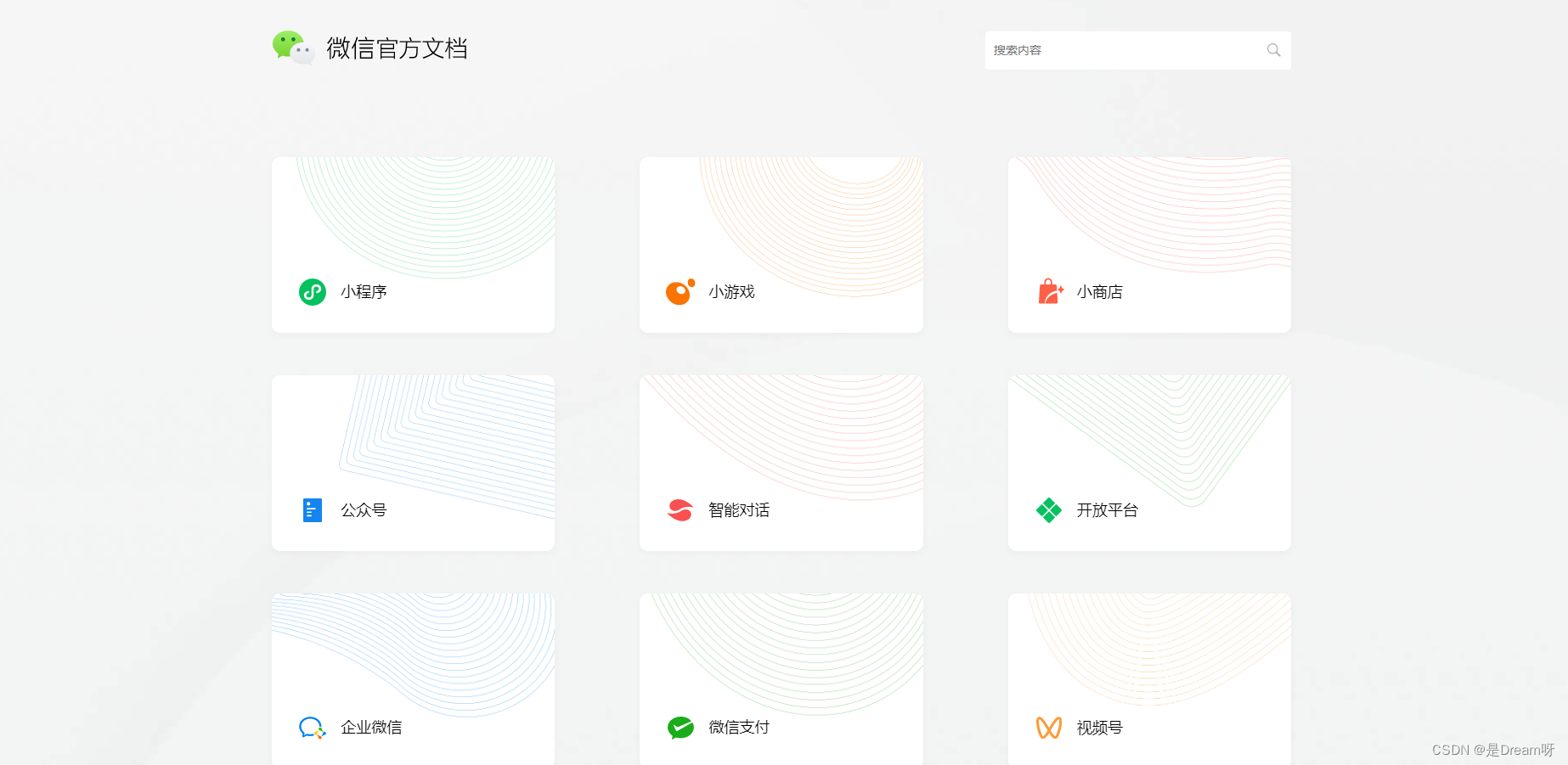Image resolution: width=1568 pixels, height=765 pixels.
Task: Click the 开放平台 green diamond icon
Action: pyautogui.click(x=1049, y=509)
